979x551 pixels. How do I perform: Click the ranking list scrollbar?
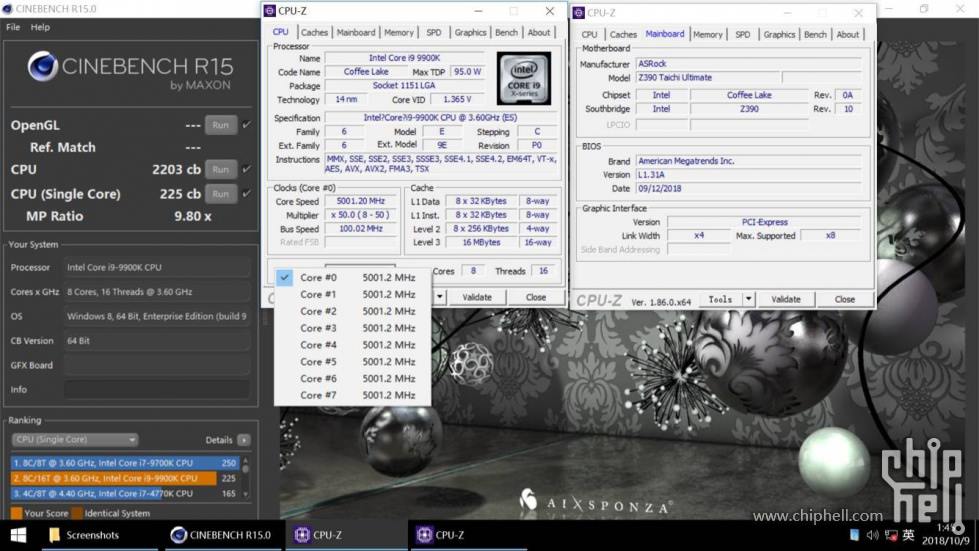(x=245, y=478)
